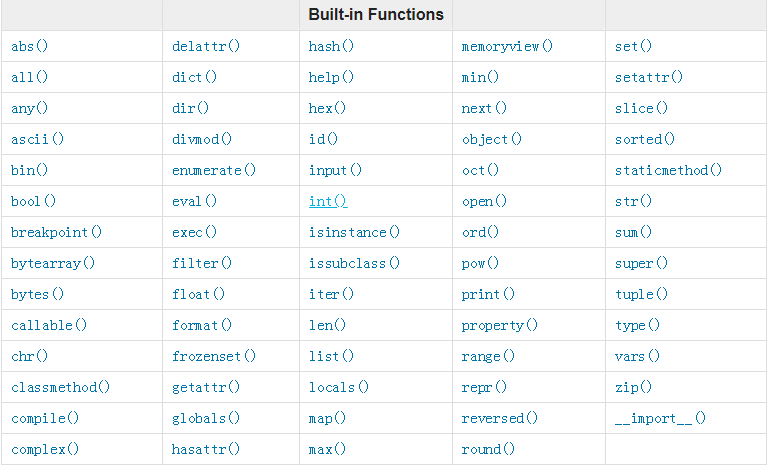Click the bool() link
767x466 pixels.
[33, 201]
